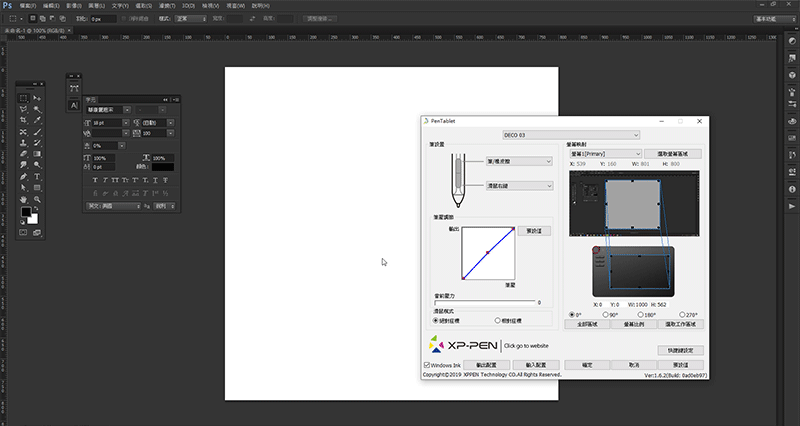The image size is (800, 426).
Task: Select the Lasso tool
Action: click(x=23, y=109)
